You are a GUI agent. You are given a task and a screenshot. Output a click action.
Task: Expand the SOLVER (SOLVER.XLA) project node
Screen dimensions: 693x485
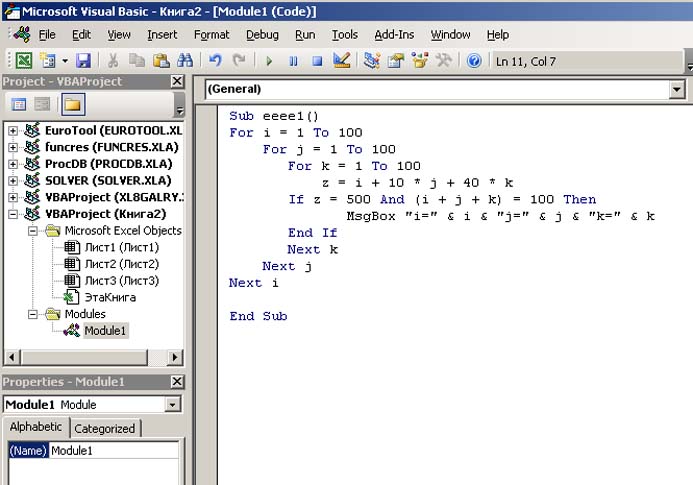coord(13,180)
